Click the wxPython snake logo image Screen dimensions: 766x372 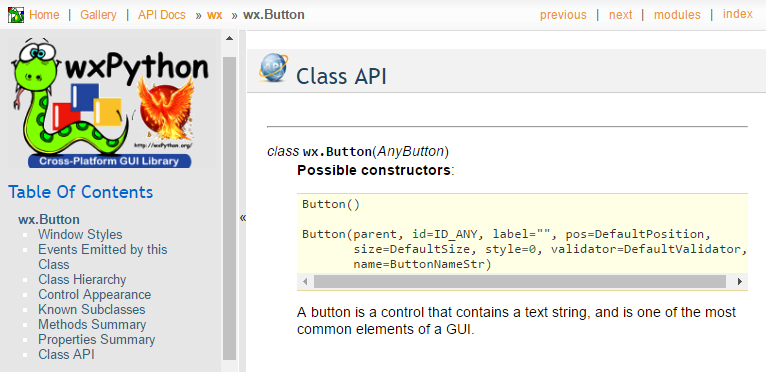[x=112, y=103]
